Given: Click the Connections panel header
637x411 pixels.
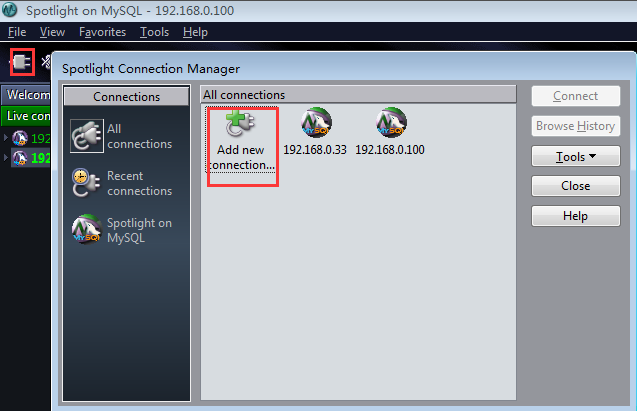Looking at the screenshot, I should point(127,97).
